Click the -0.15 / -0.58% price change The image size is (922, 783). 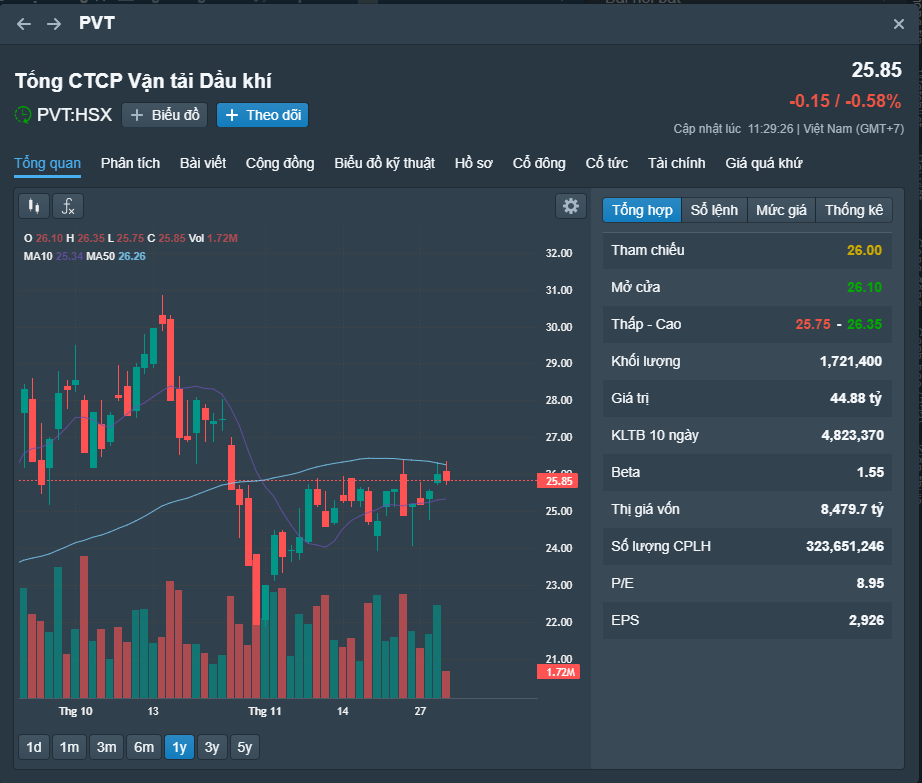click(845, 101)
